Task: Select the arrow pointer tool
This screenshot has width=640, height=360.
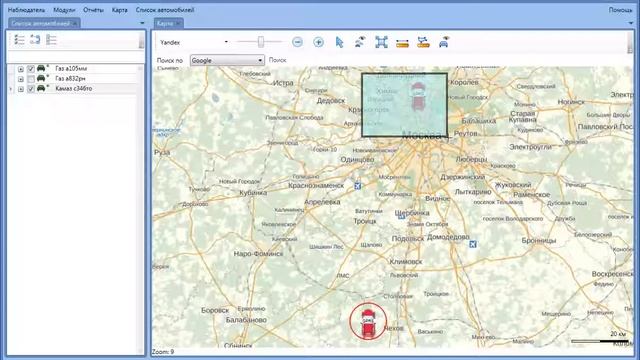Action: pyautogui.click(x=339, y=42)
